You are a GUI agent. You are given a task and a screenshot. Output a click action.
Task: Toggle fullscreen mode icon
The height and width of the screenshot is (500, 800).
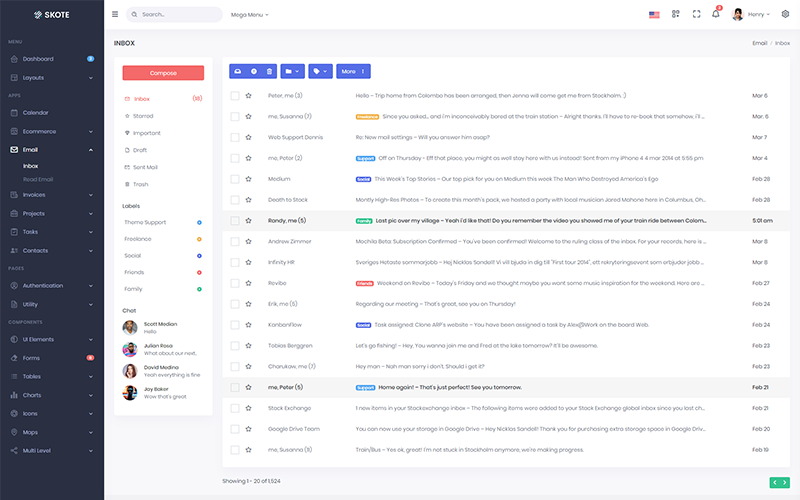pyautogui.click(x=696, y=14)
